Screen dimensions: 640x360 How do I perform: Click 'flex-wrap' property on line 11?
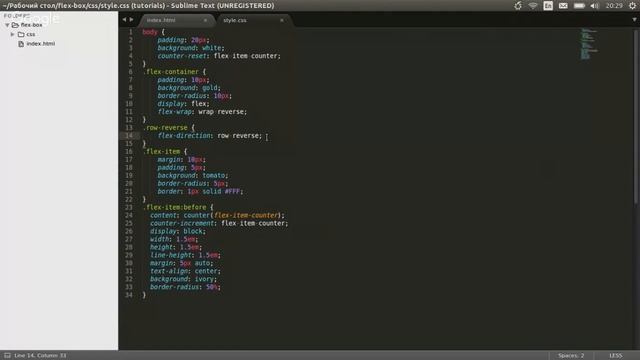click(174, 112)
